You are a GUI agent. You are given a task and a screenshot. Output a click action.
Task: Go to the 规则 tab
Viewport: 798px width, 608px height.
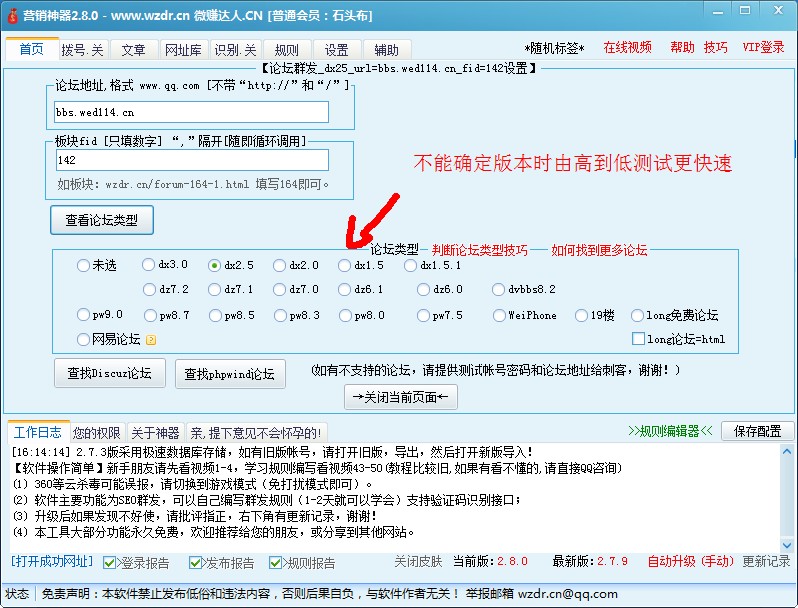(287, 50)
